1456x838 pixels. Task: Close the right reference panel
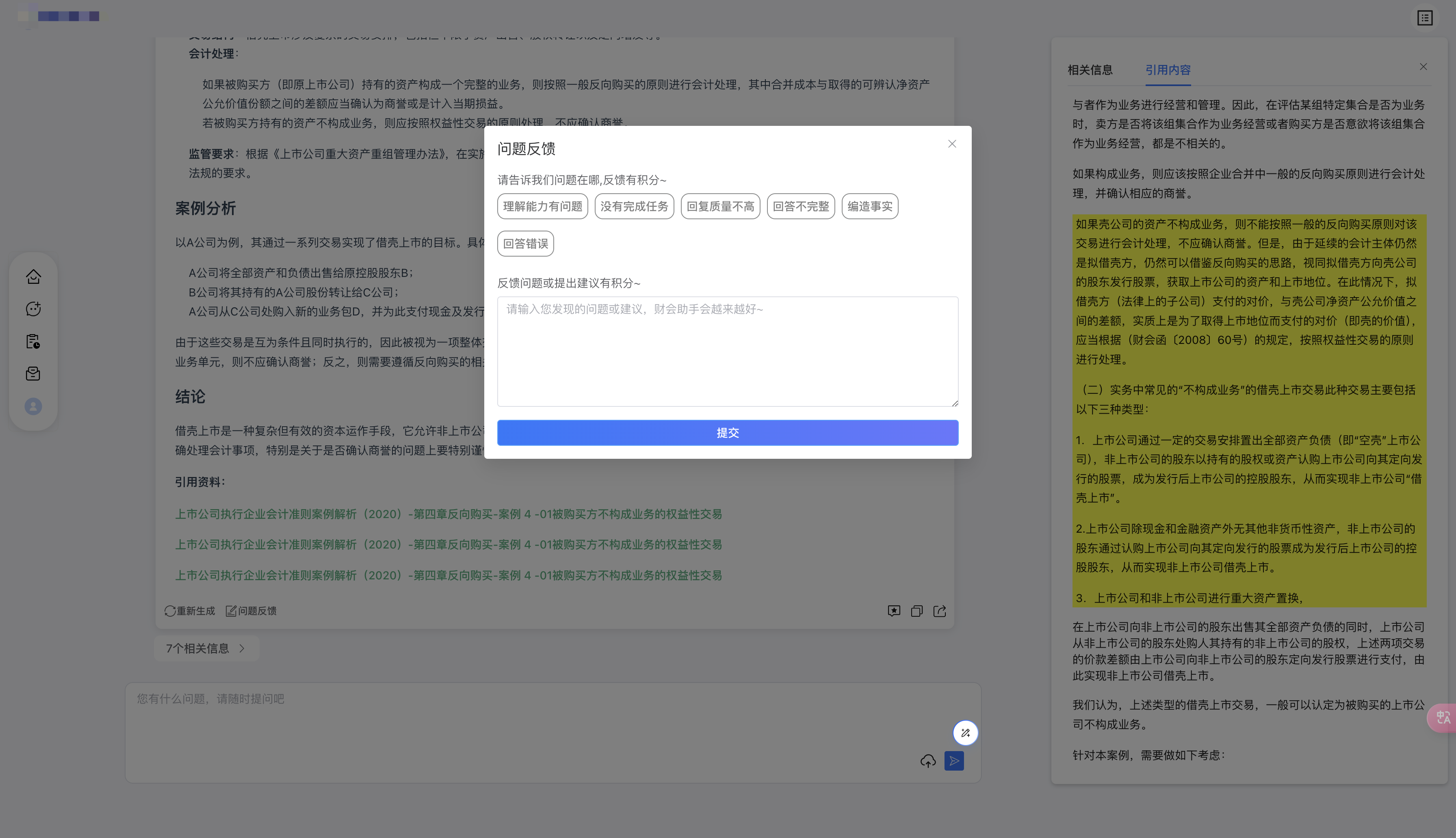click(x=1423, y=67)
